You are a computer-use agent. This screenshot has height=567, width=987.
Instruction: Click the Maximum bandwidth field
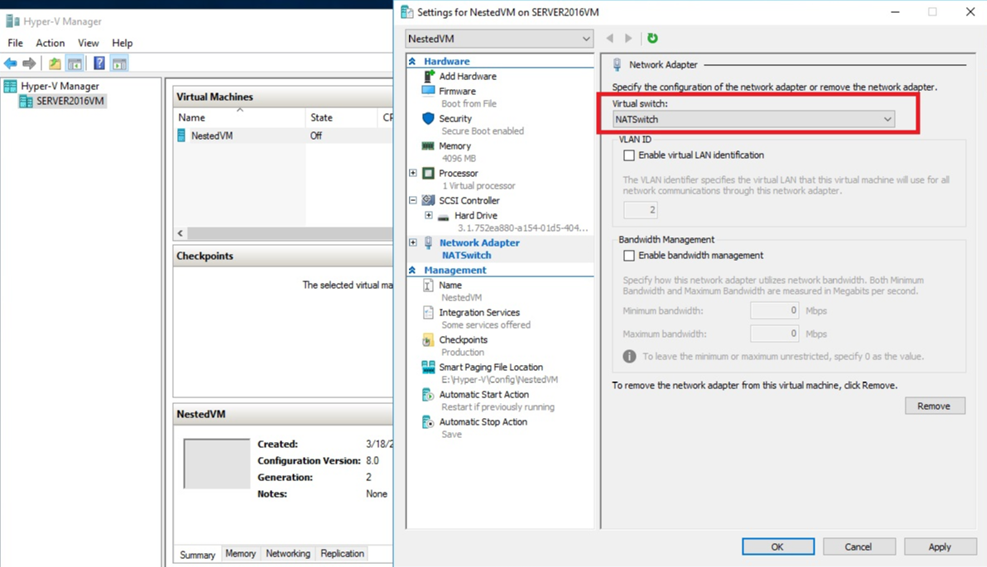(774, 334)
